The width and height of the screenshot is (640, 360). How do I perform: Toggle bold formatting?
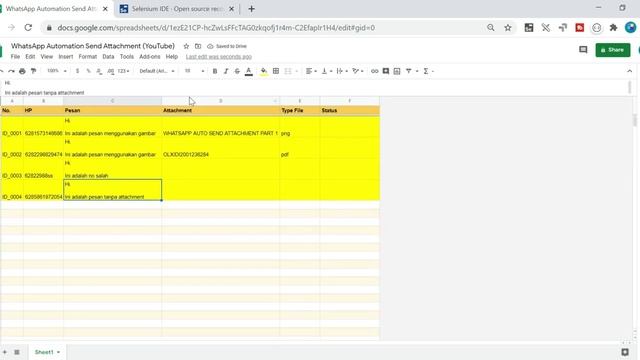click(215, 71)
